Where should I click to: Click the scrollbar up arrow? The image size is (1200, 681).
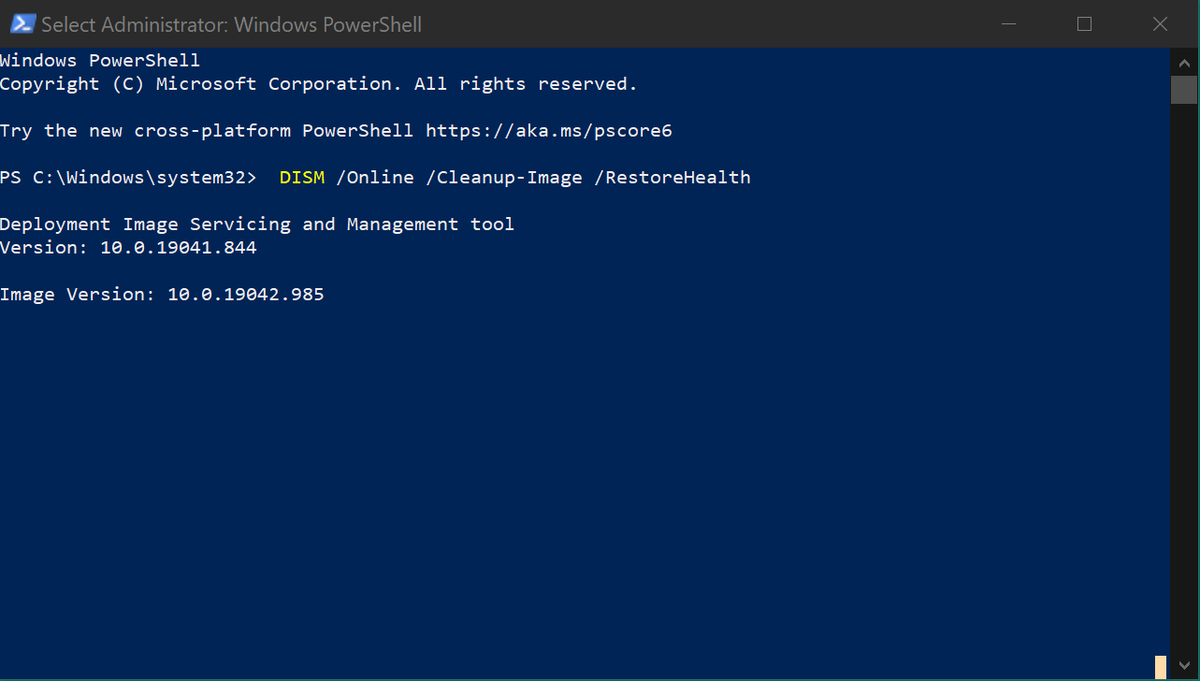click(x=1184, y=62)
